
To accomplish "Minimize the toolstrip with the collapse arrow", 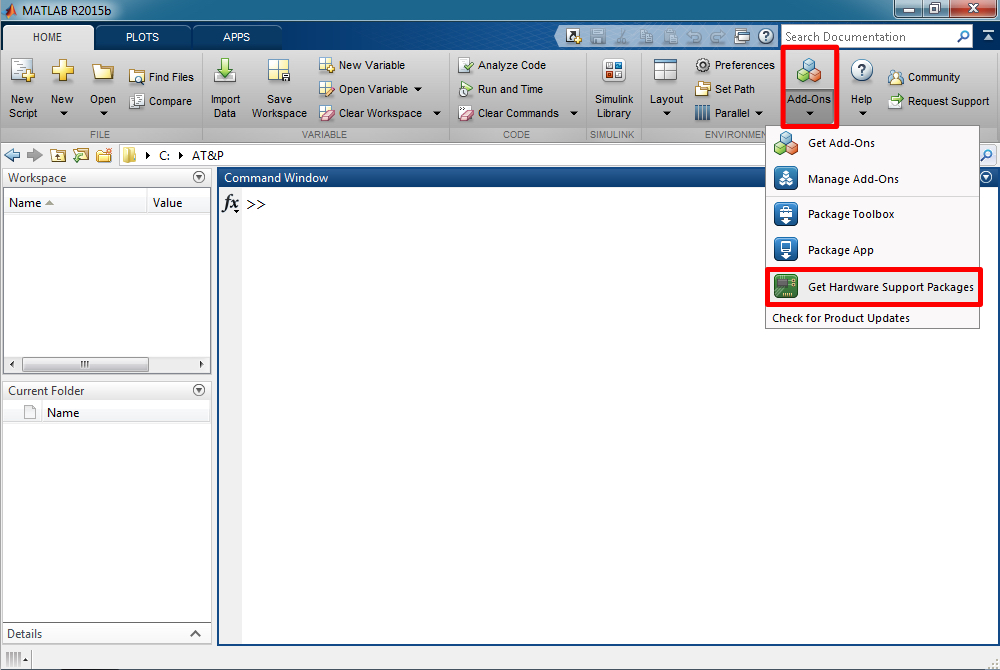I will pos(988,36).
